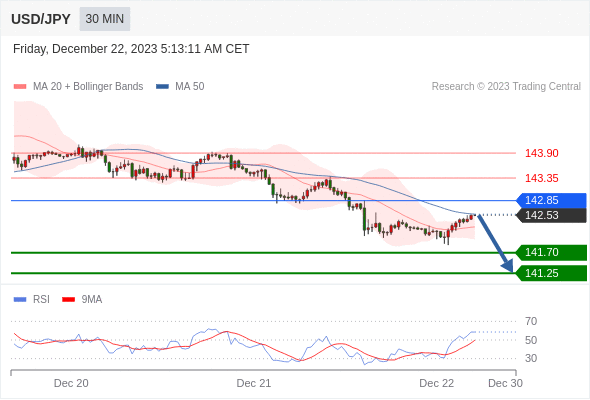Click the USD/JPY pair title
590x400 pixels.
point(41,19)
